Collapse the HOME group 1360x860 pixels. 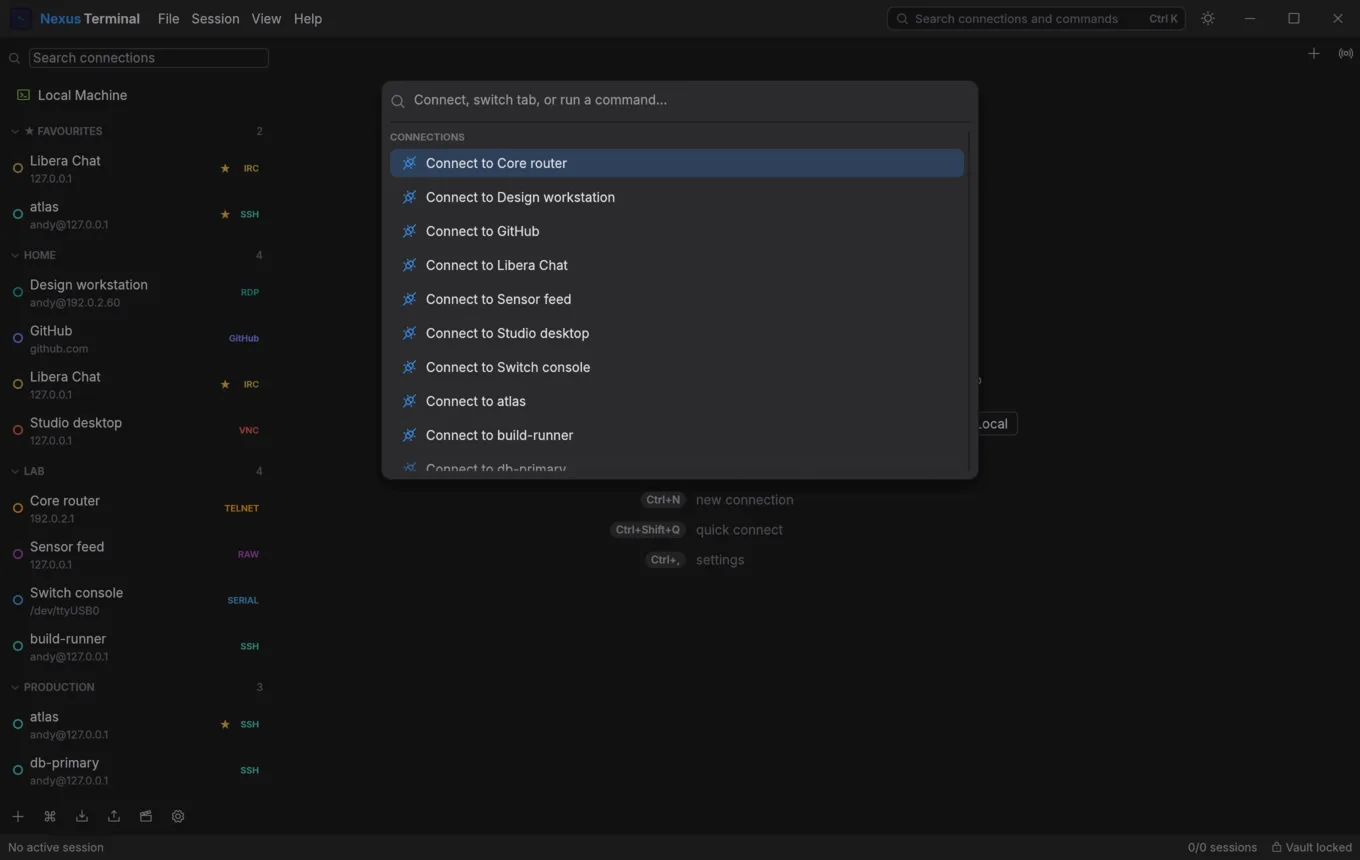pos(138,255)
